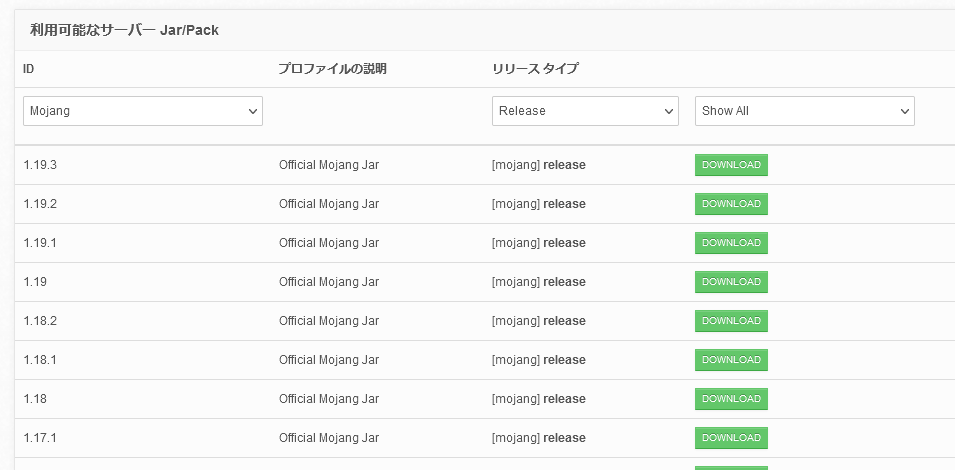The height and width of the screenshot is (470, 955).
Task: Click Official Mojang Jar in 1.18.2 row
Action: coord(329,321)
